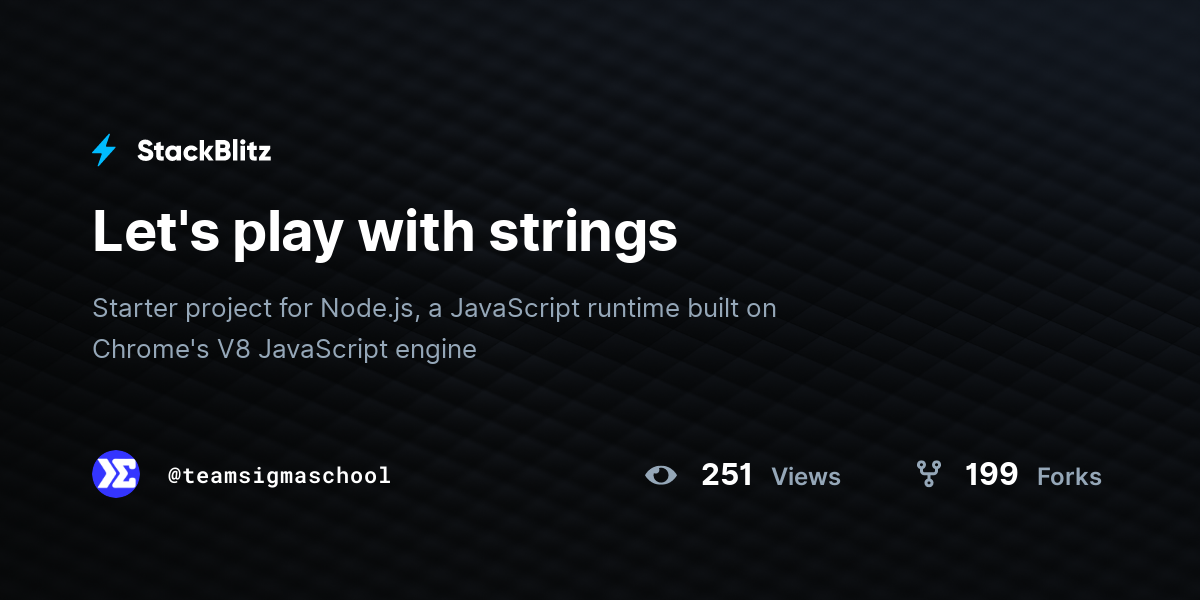Click the word "Let's" in the title
Viewport: 1200px width, 600px height.
point(155,231)
